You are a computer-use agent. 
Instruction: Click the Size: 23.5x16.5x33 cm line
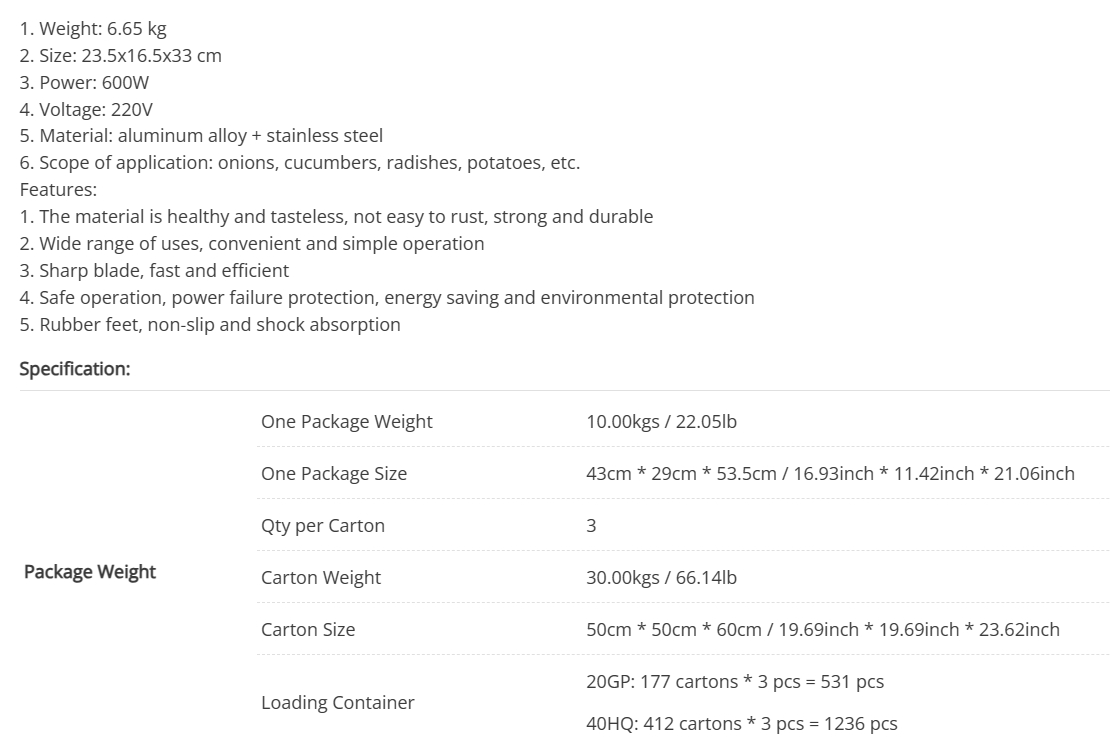[120, 56]
